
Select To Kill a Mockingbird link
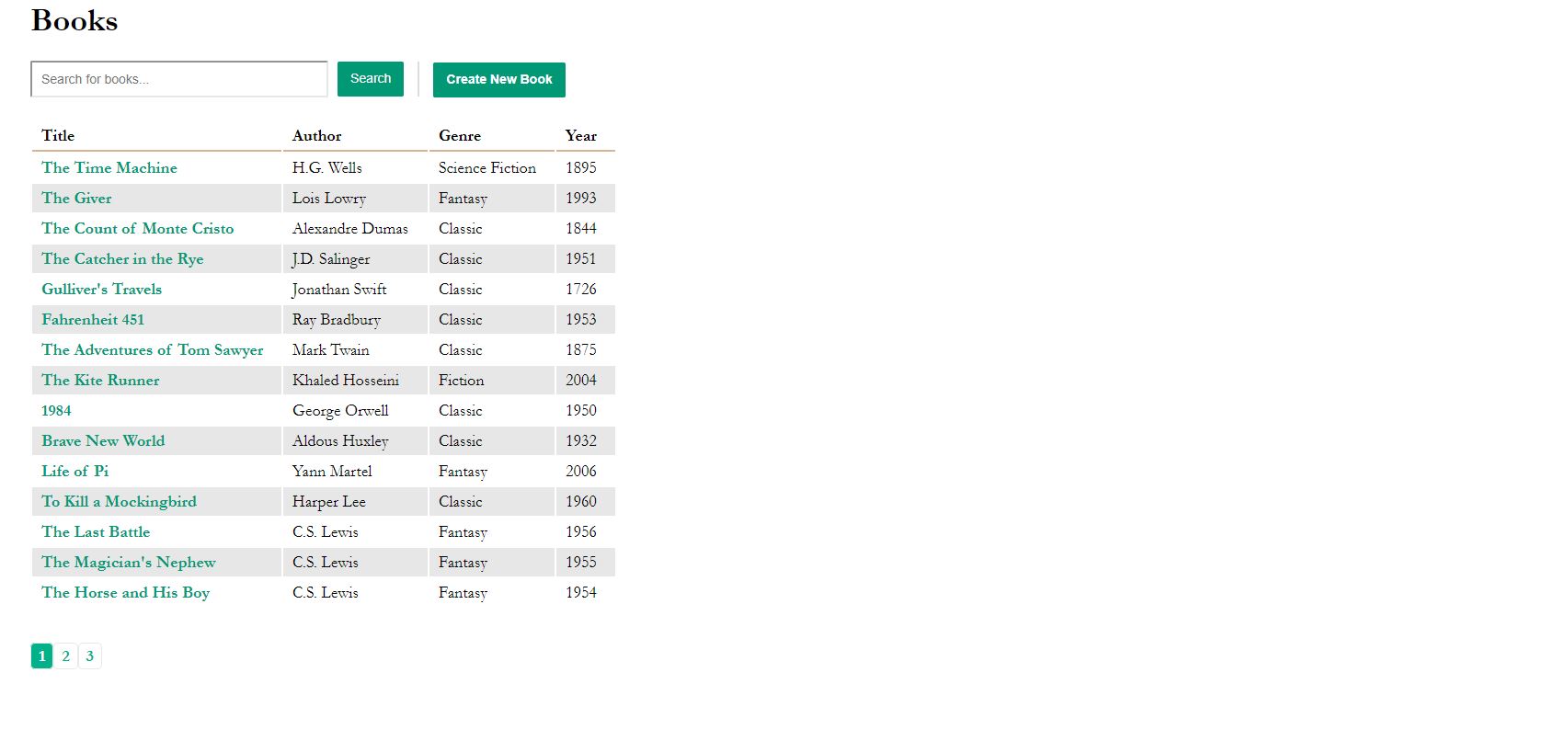pyautogui.click(x=119, y=501)
